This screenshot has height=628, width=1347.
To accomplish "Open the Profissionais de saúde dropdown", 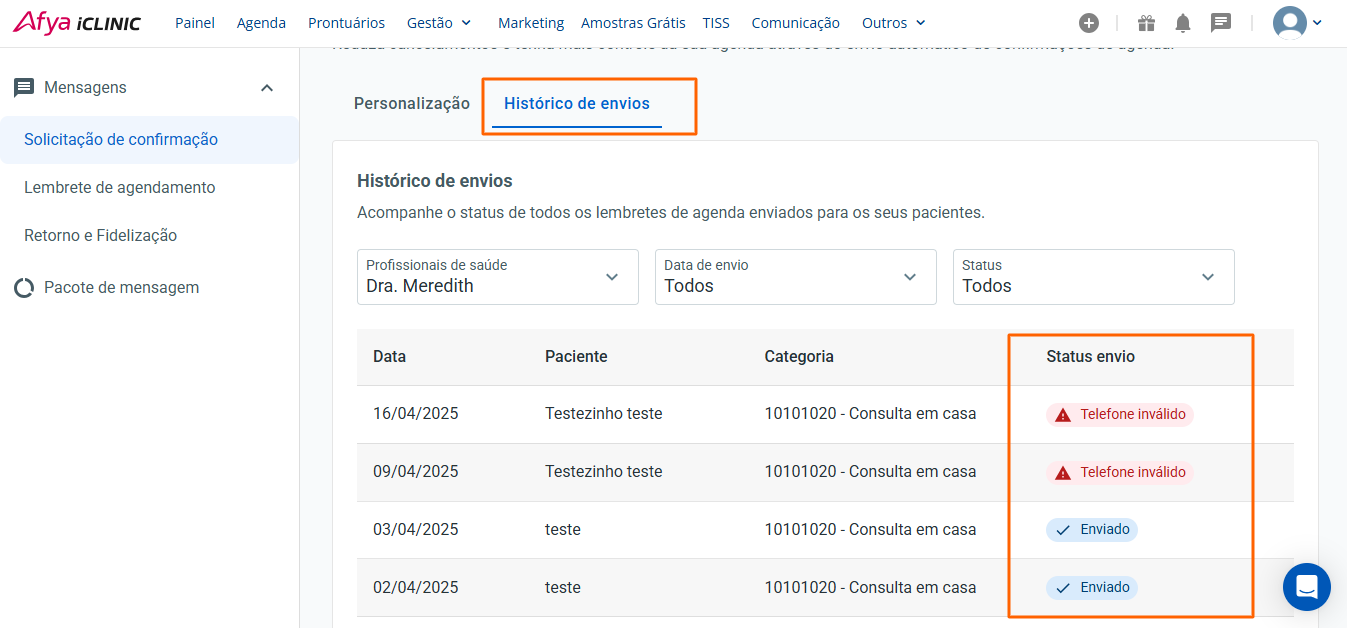I will coord(497,277).
